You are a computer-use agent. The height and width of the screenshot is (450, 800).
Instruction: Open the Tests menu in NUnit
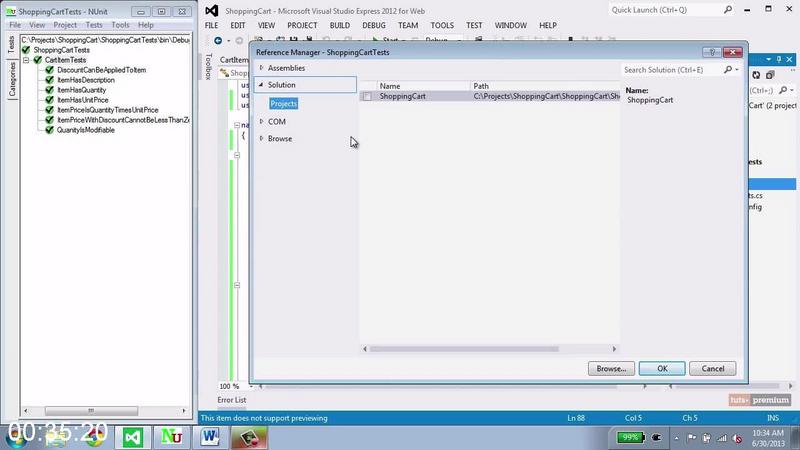94,24
